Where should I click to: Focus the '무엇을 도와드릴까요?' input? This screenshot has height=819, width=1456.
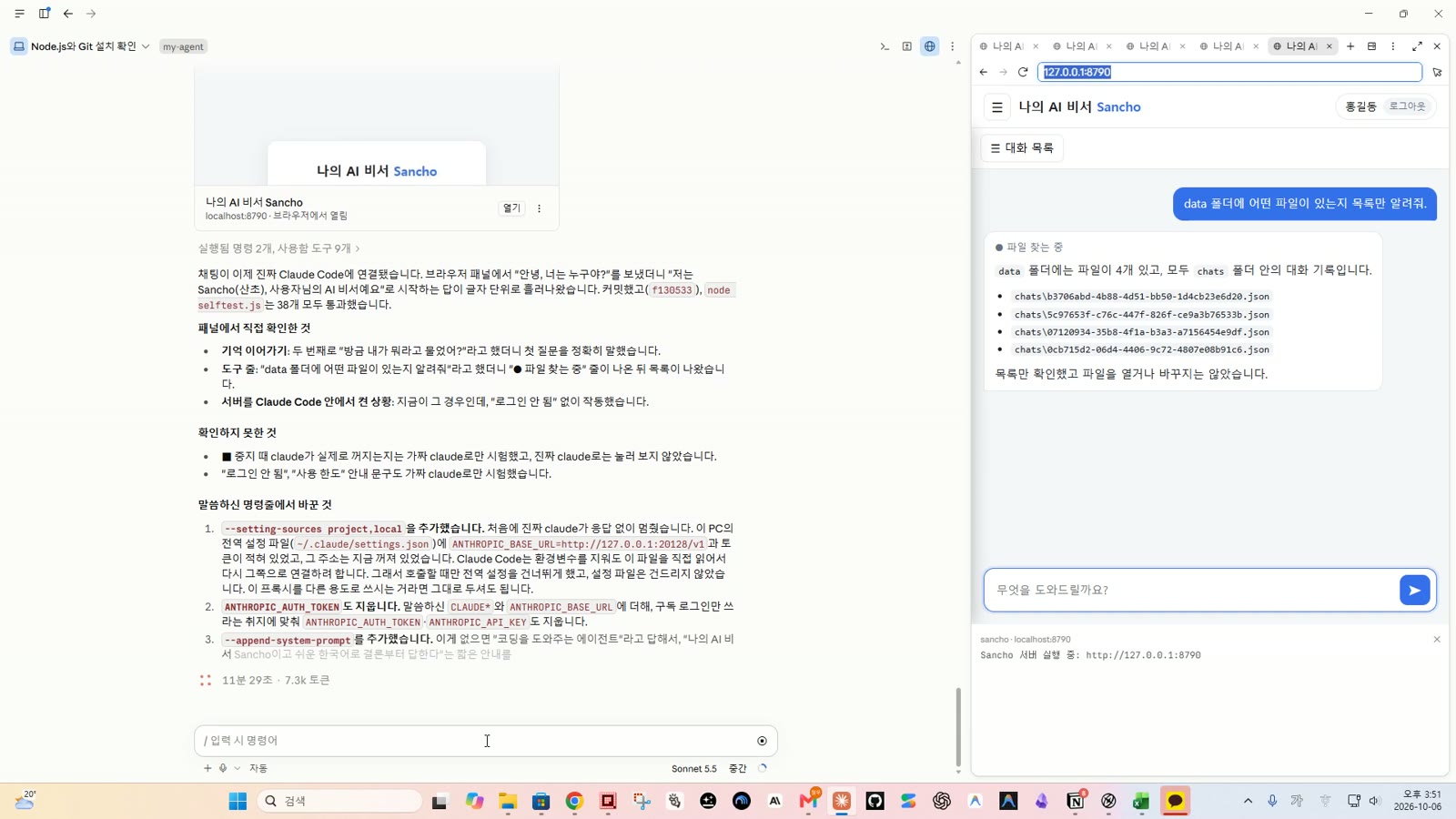1191,590
